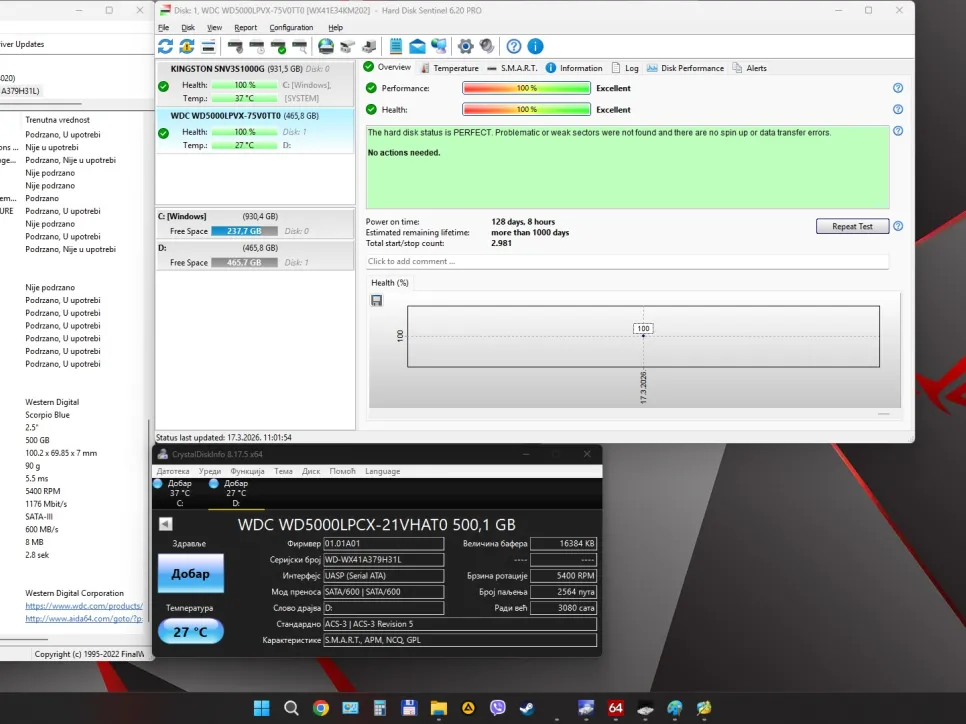Open Viber from the taskbar
Image resolution: width=966 pixels, height=724 pixels.
[x=497, y=708]
